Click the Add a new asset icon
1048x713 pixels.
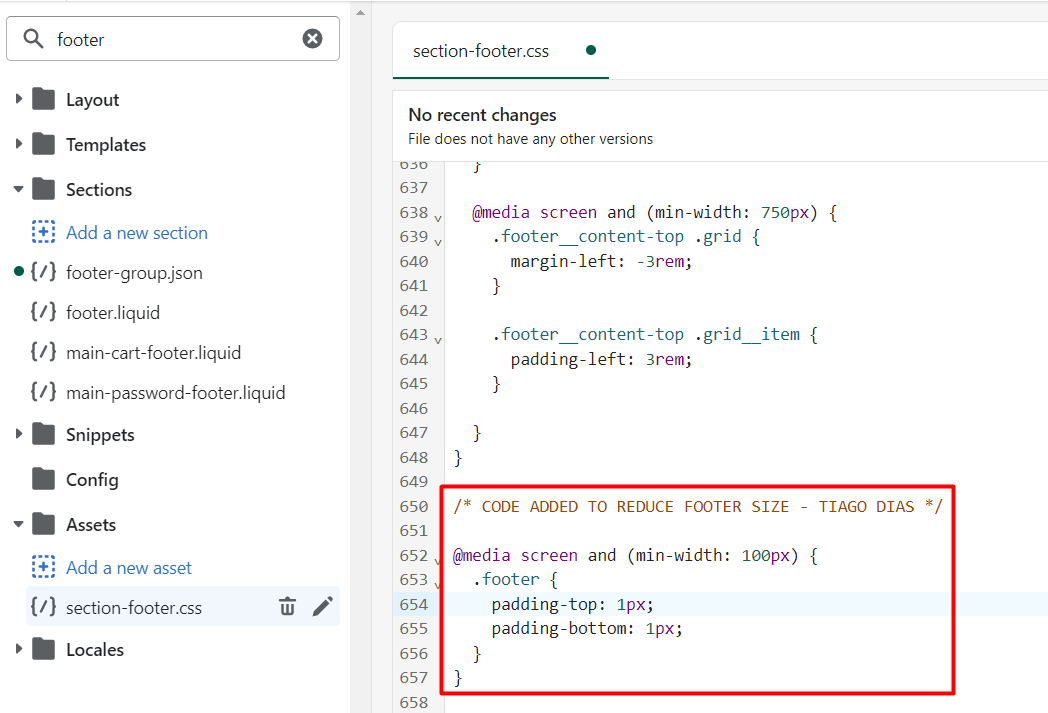[x=42, y=567]
